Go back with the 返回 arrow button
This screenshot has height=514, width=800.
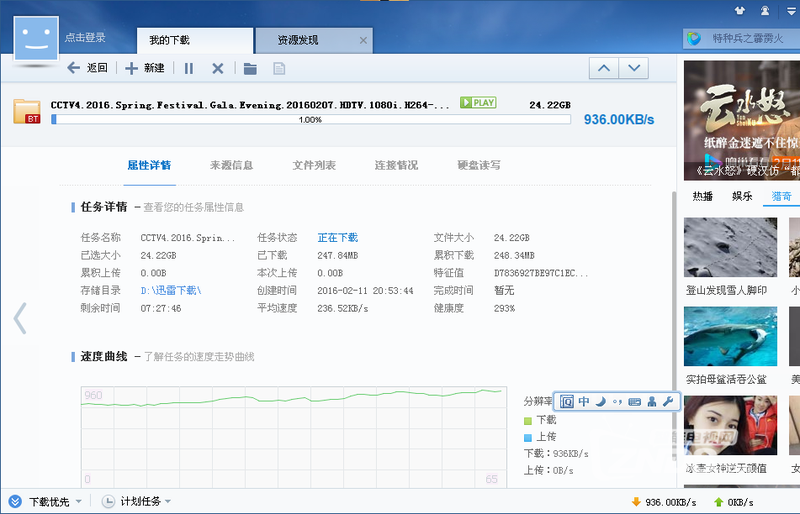[x=87, y=68]
